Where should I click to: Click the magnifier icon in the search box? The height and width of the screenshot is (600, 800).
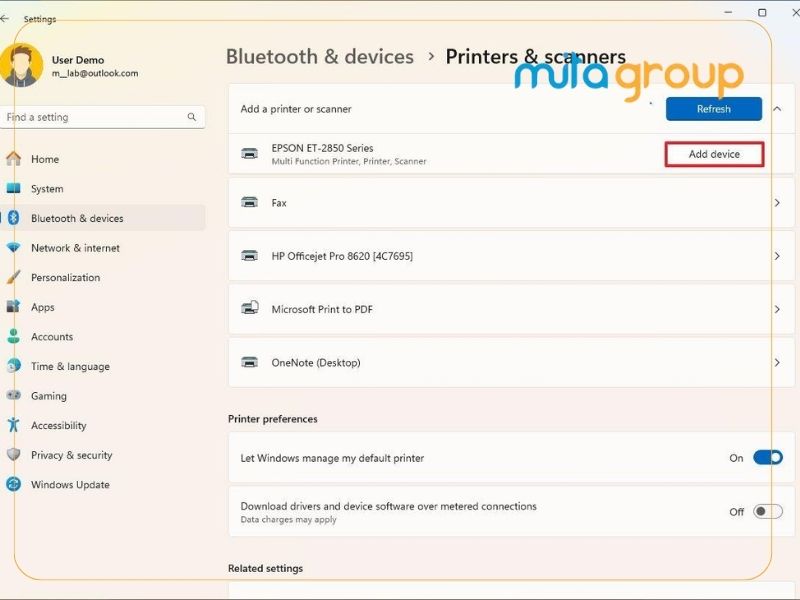[191, 117]
